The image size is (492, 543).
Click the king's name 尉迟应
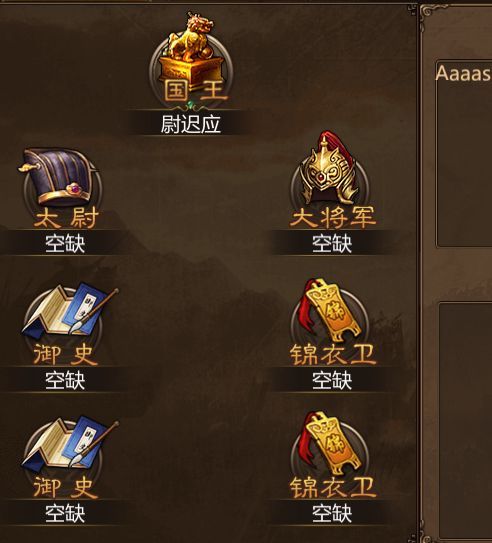point(191,124)
